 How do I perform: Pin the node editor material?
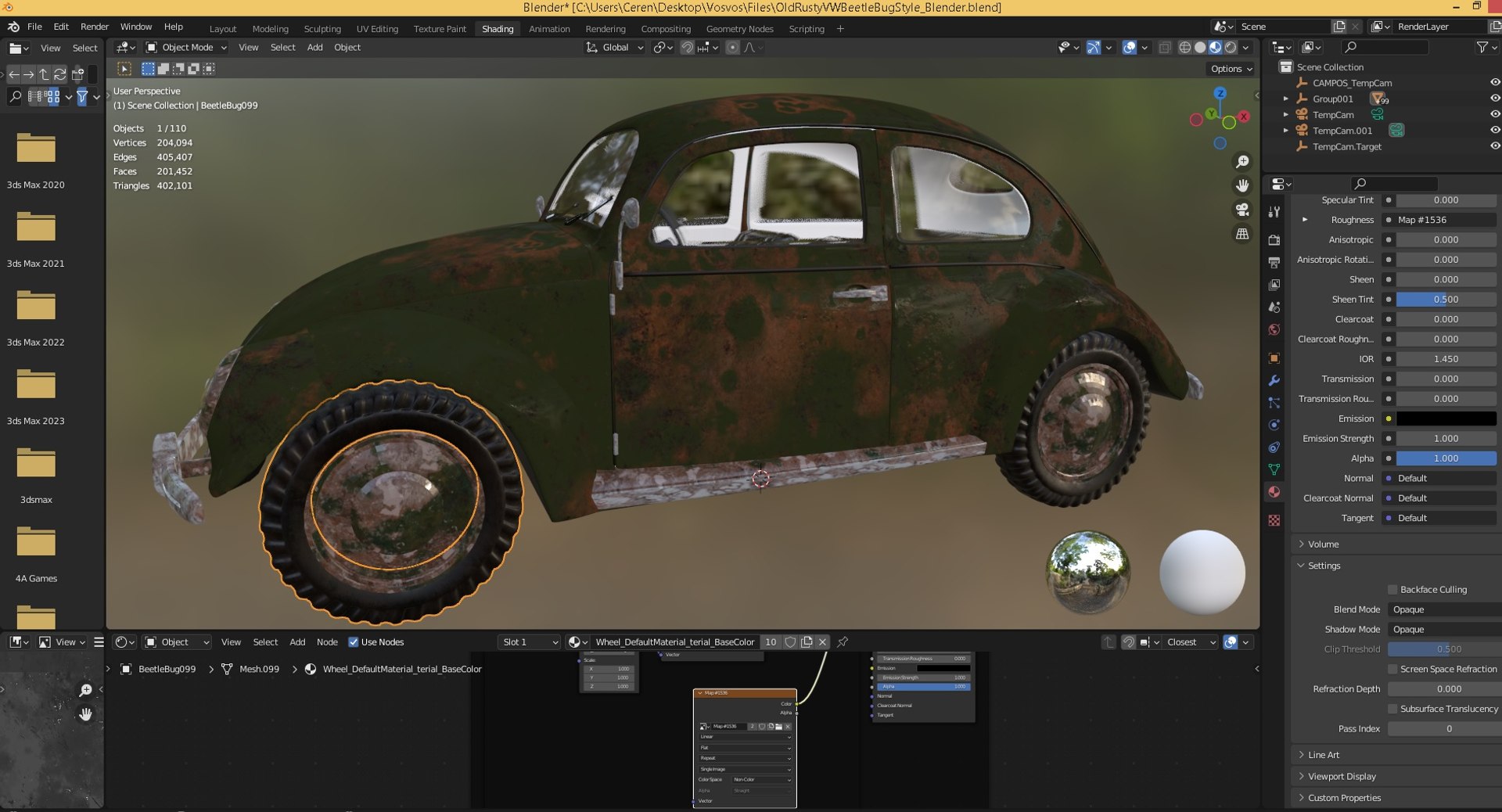pyautogui.click(x=843, y=642)
